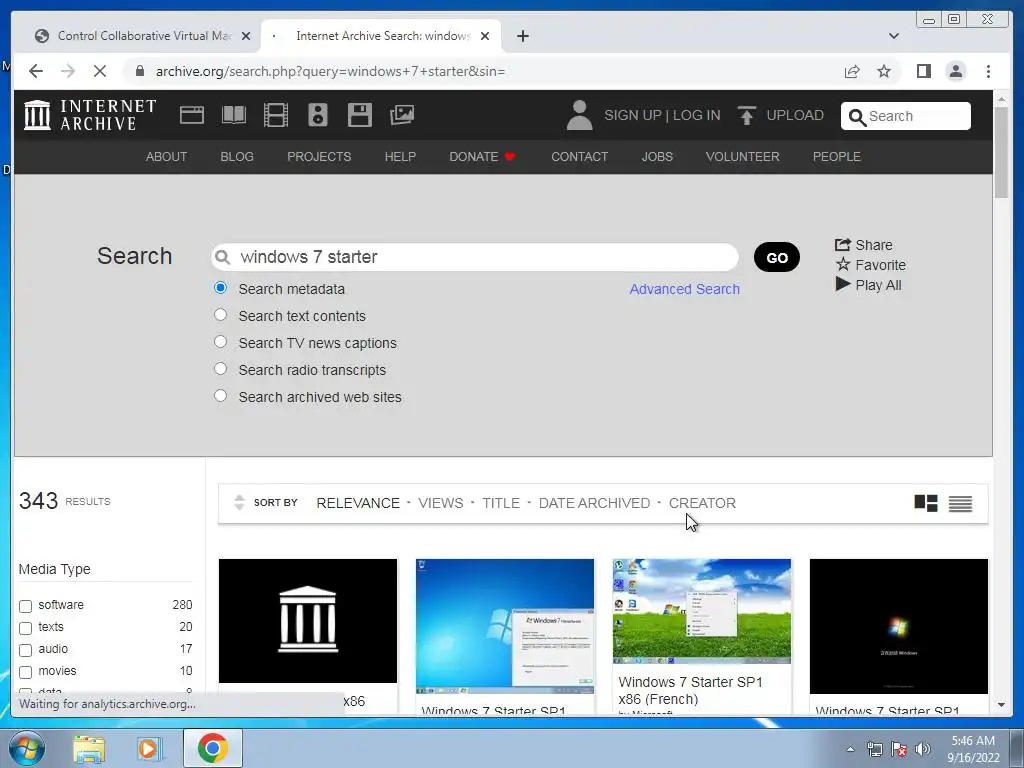Open the Advanced Search link

[x=684, y=289]
